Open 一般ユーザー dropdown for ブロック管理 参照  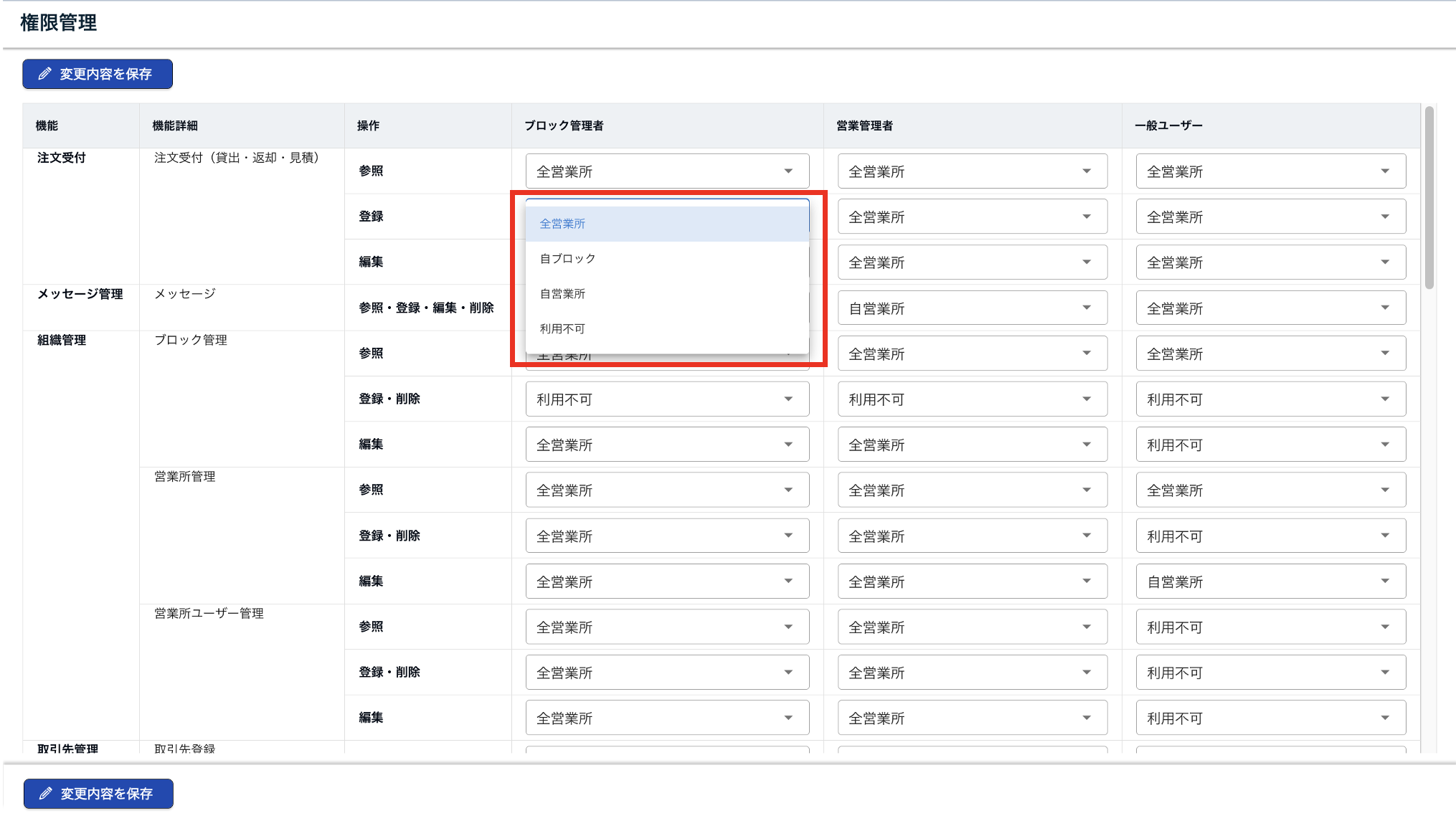point(1271,353)
